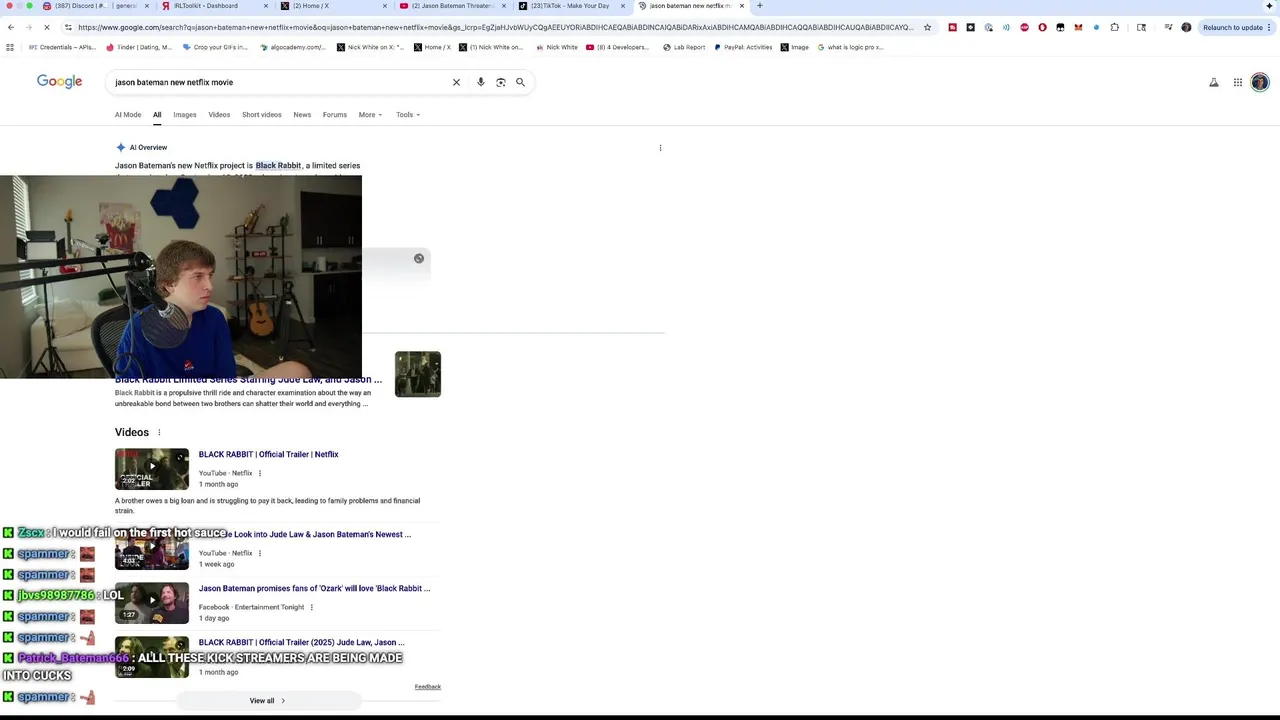
Task: Open options for BLACK RABBIT Official Trailer video
Action: click(260, 473)
